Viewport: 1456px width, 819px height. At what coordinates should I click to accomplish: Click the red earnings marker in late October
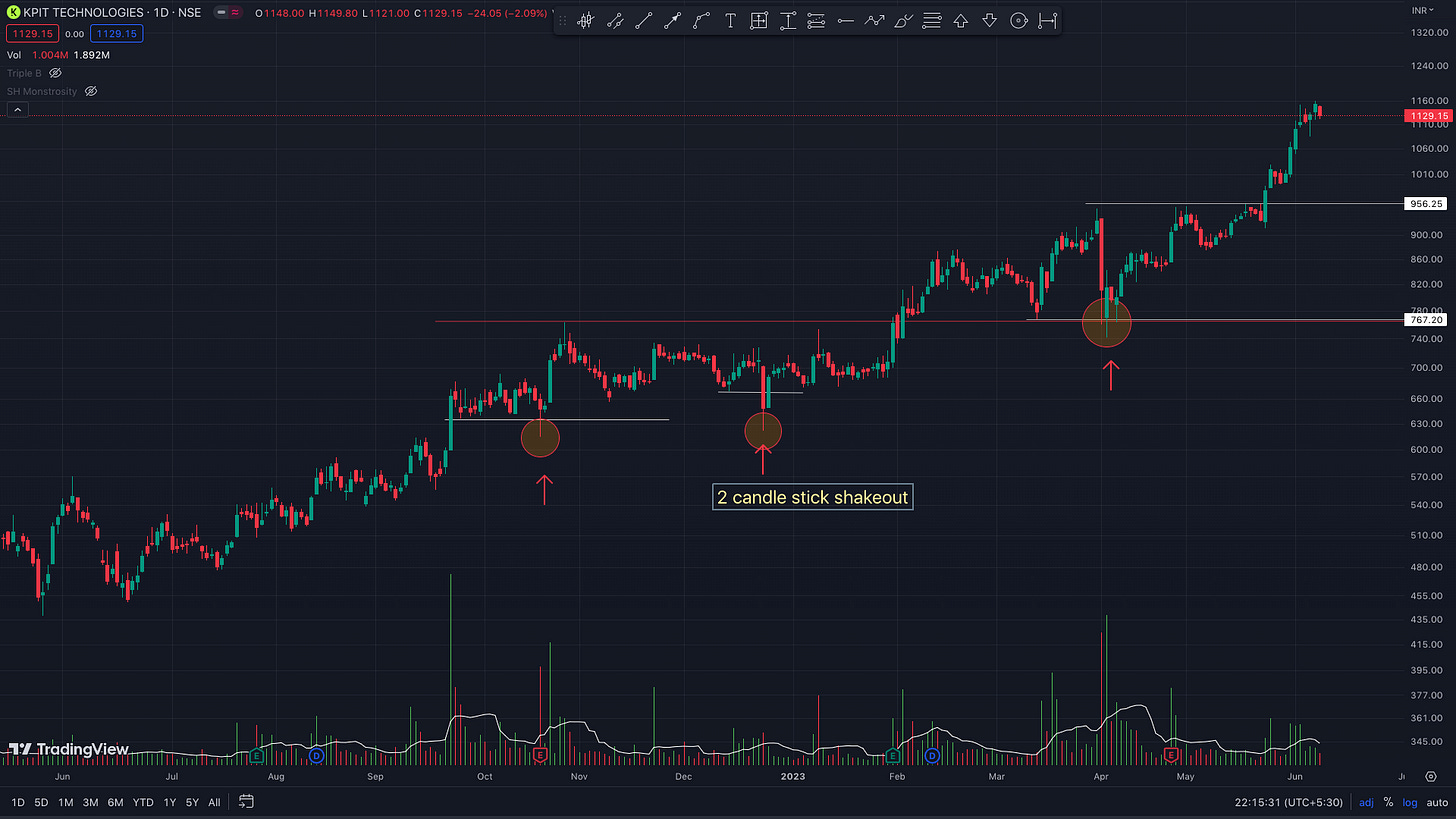[541, 754]
